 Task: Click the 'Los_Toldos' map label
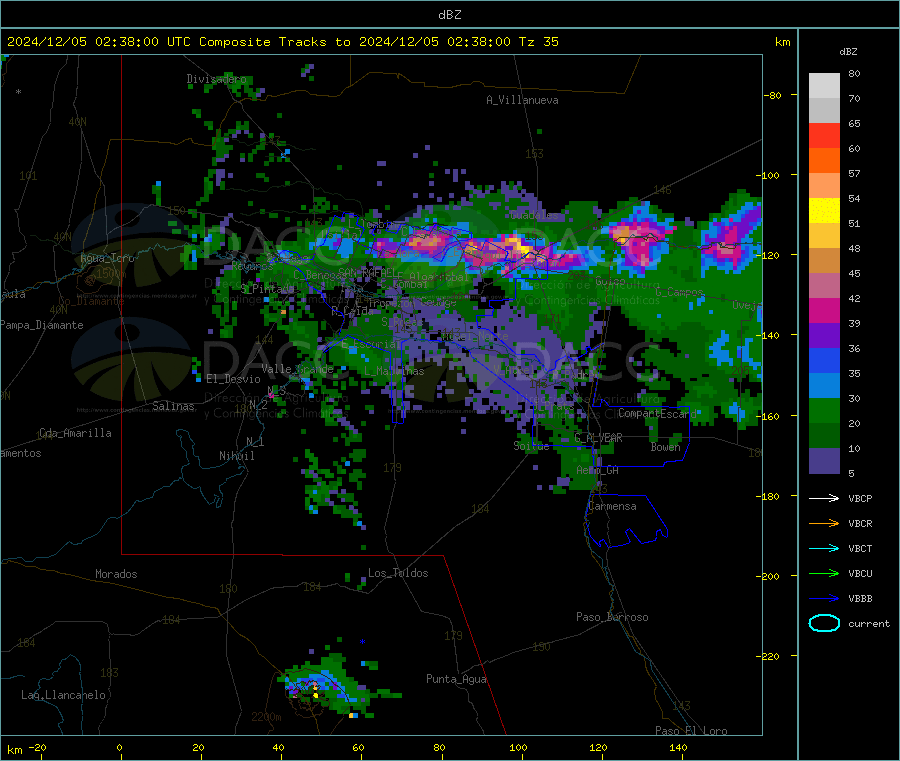(x=398, y=573)
